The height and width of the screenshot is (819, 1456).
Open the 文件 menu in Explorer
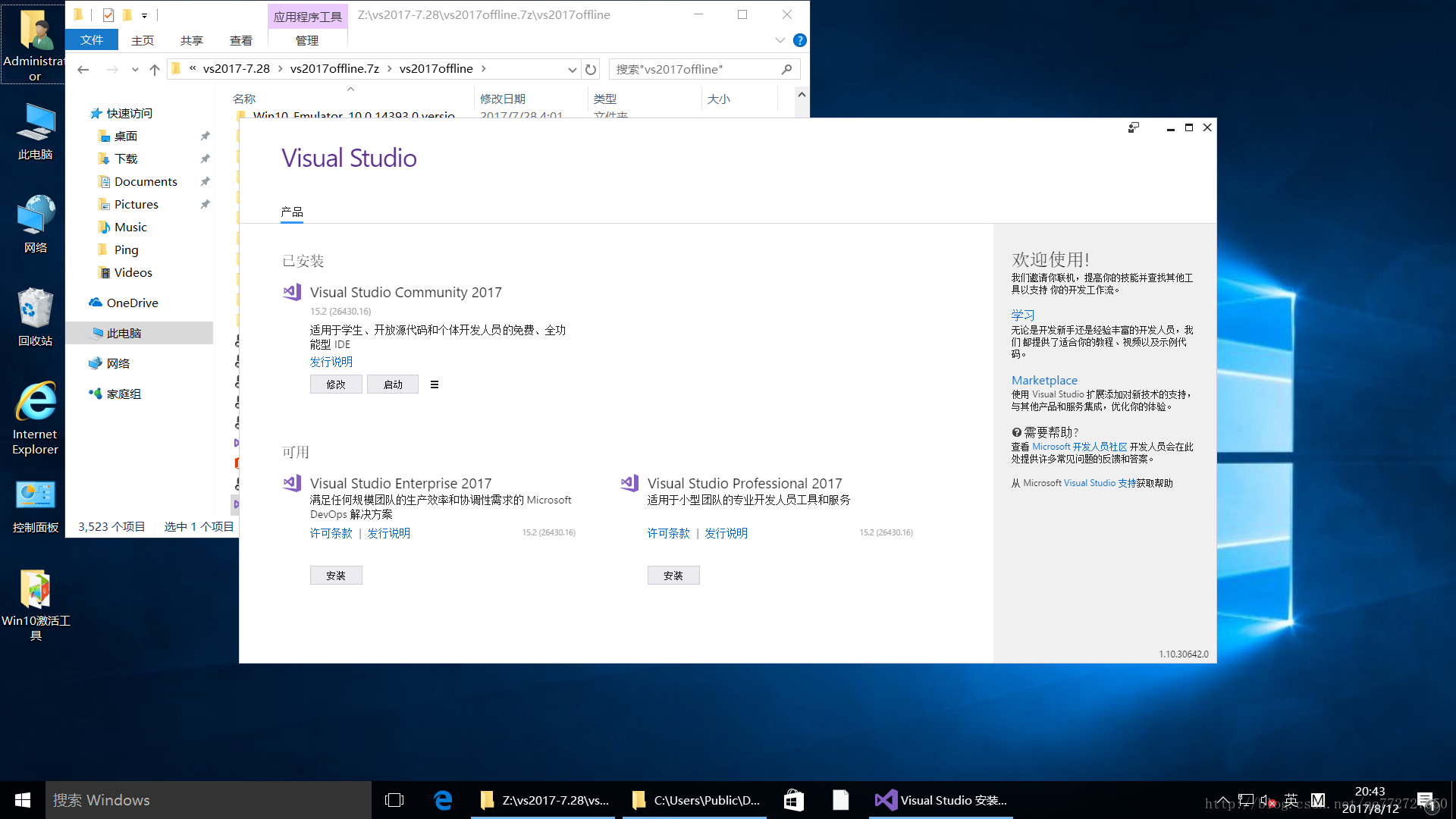tap(92, 40)
